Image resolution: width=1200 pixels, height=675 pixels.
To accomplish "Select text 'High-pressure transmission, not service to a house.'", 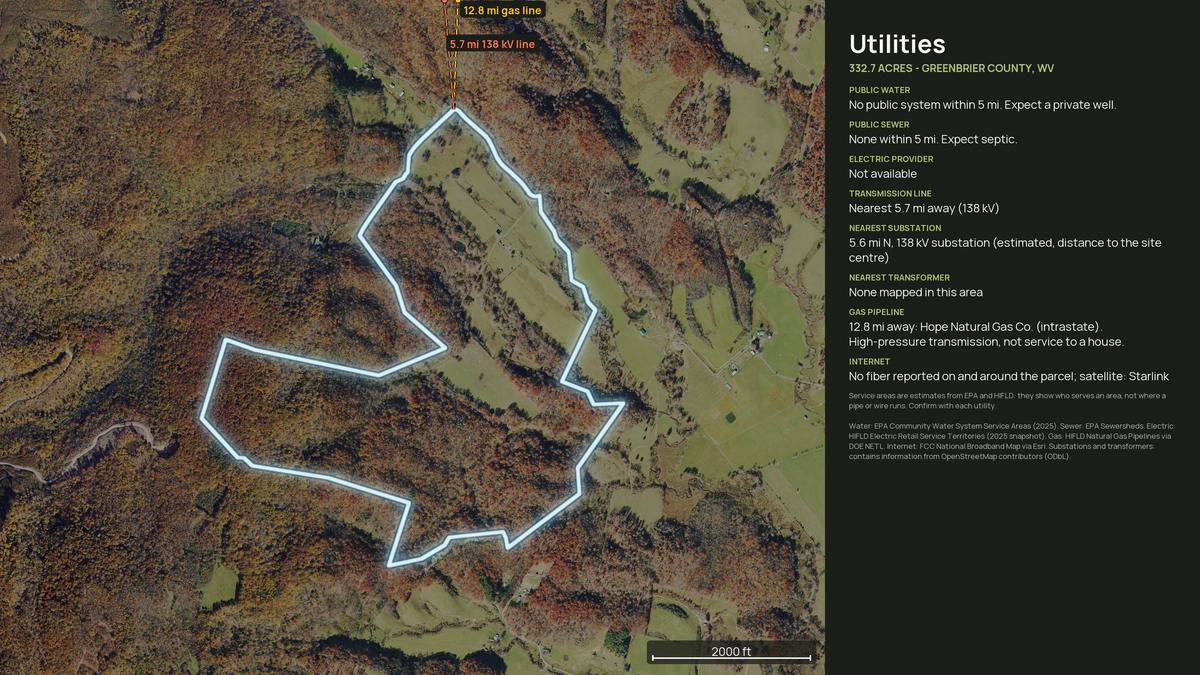I will tap(986, 342).
